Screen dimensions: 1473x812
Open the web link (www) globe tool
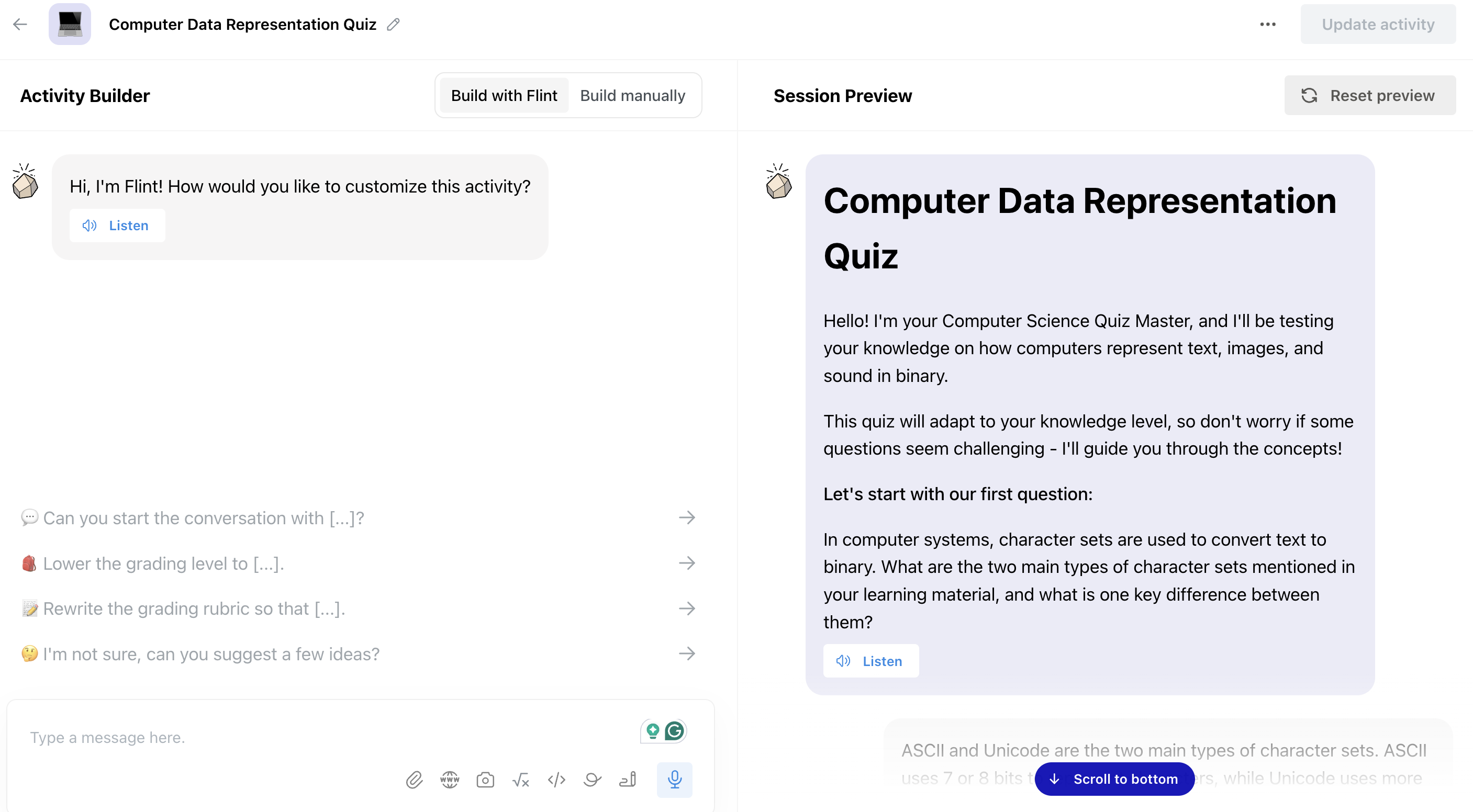click(450, 780)
